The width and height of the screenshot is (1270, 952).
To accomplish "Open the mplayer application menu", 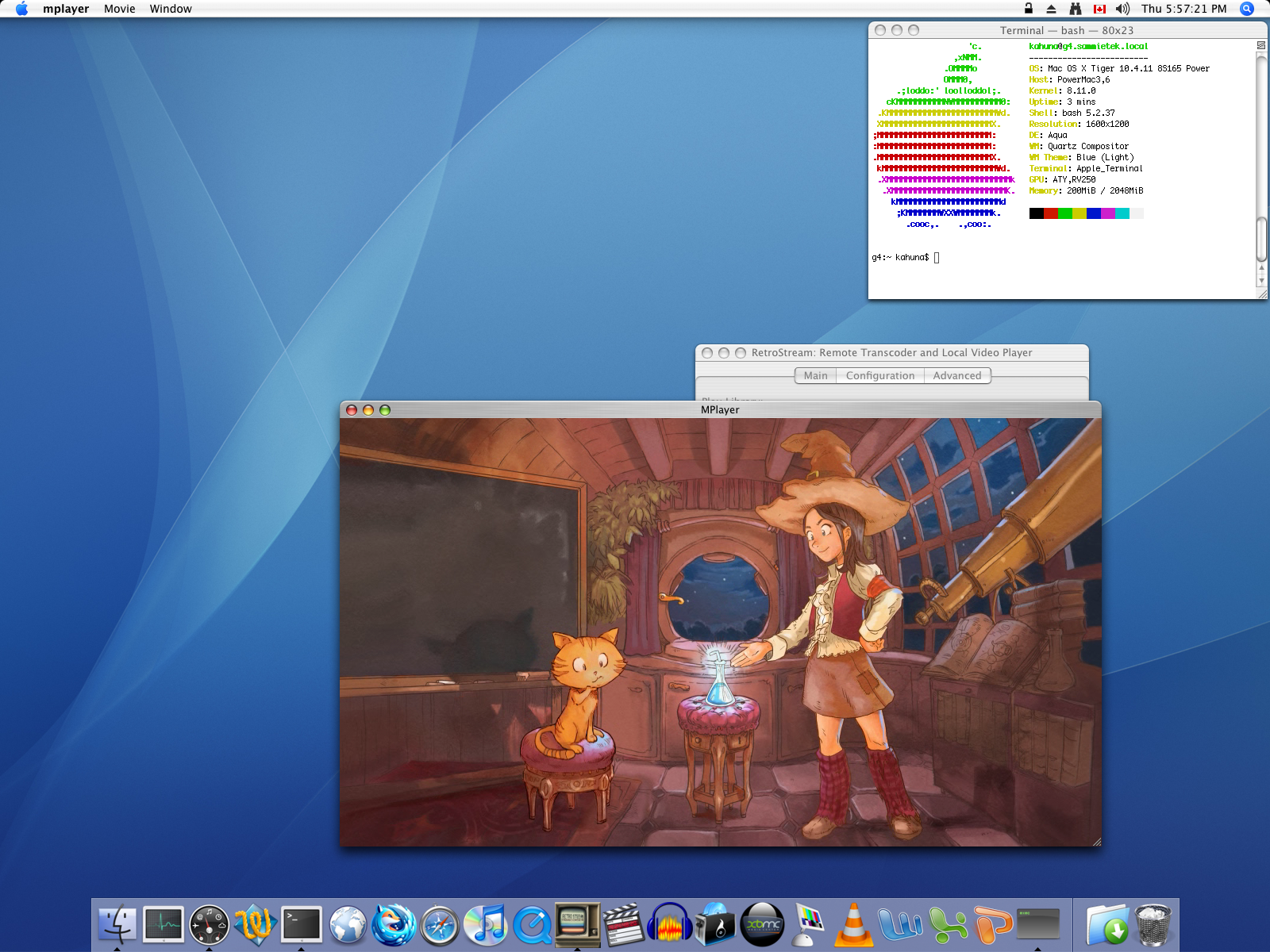I will click(x=66, y=9).
